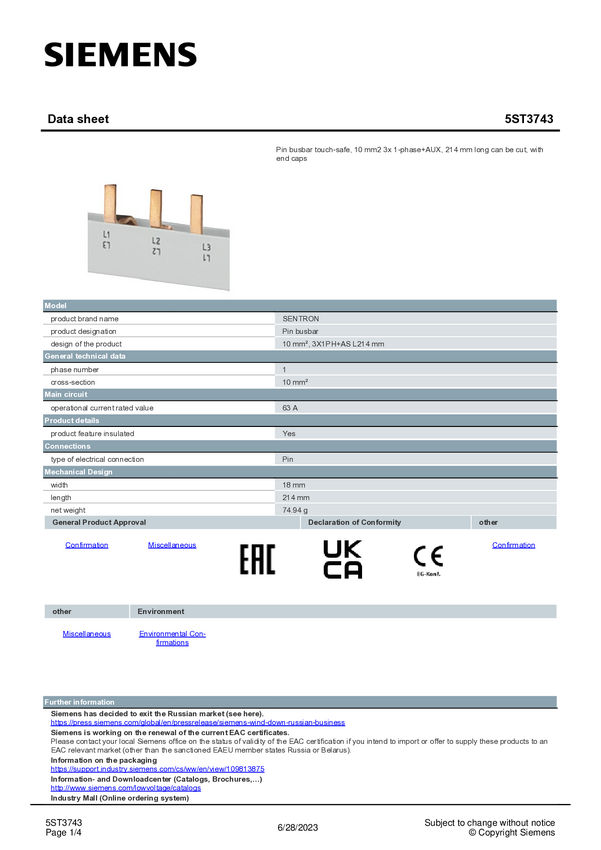Image resolution: width=601 pixels, height=850 pixels.
Task: Click the '74.94 g' net weight value
Action: click(295, 510)
